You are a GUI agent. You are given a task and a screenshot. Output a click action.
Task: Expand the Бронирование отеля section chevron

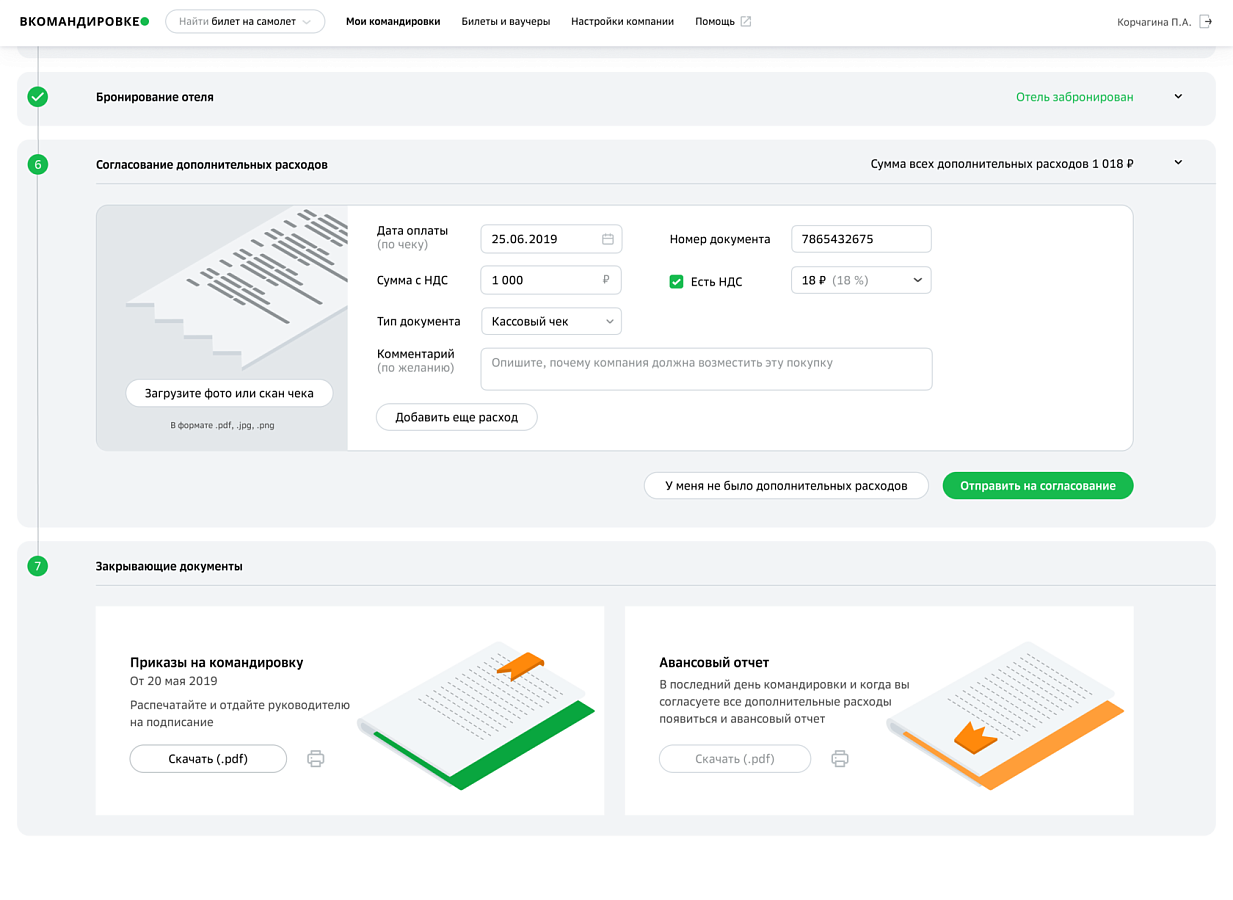click(x=1178, y=97)
